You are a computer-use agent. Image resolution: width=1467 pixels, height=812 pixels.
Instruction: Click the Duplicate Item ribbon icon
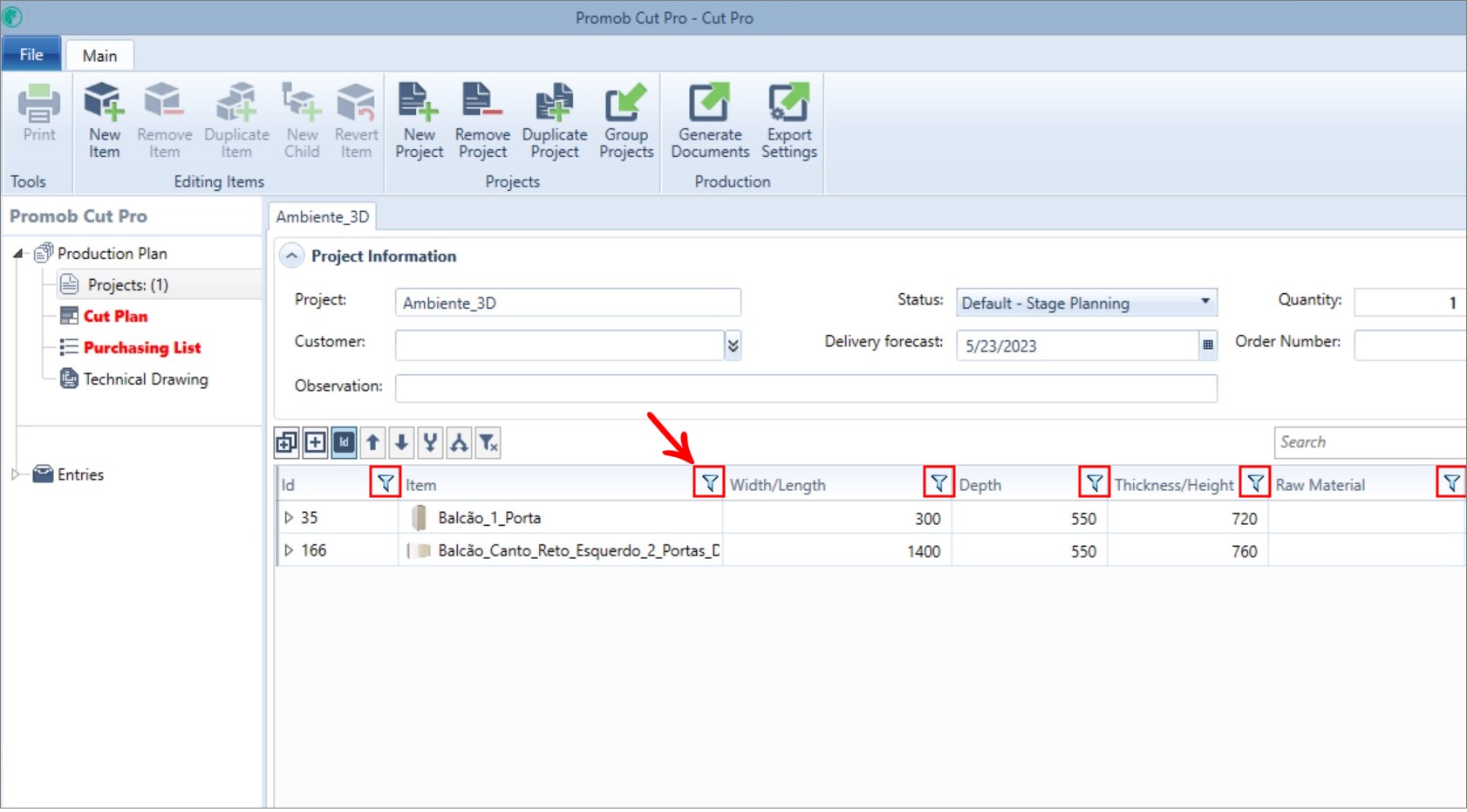click(x=236, y=120)
